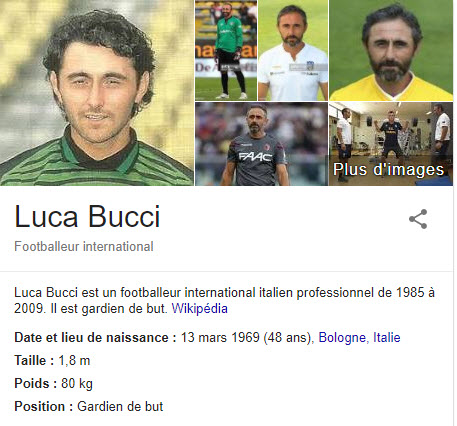Open the grey FAAC training shirt photo

click(x=261, y=144)
